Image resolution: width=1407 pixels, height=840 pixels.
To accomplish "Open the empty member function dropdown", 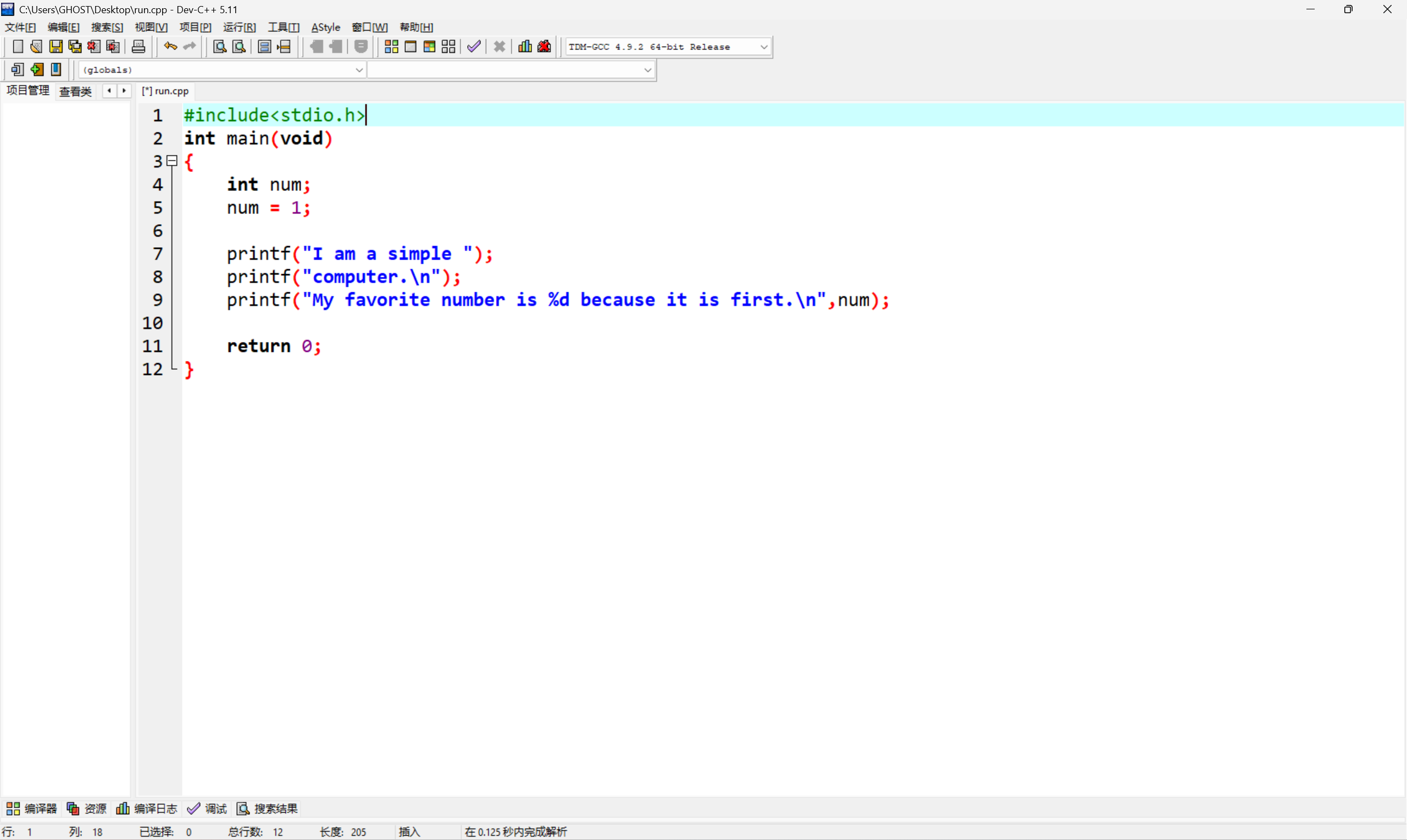I will point(648,70).
